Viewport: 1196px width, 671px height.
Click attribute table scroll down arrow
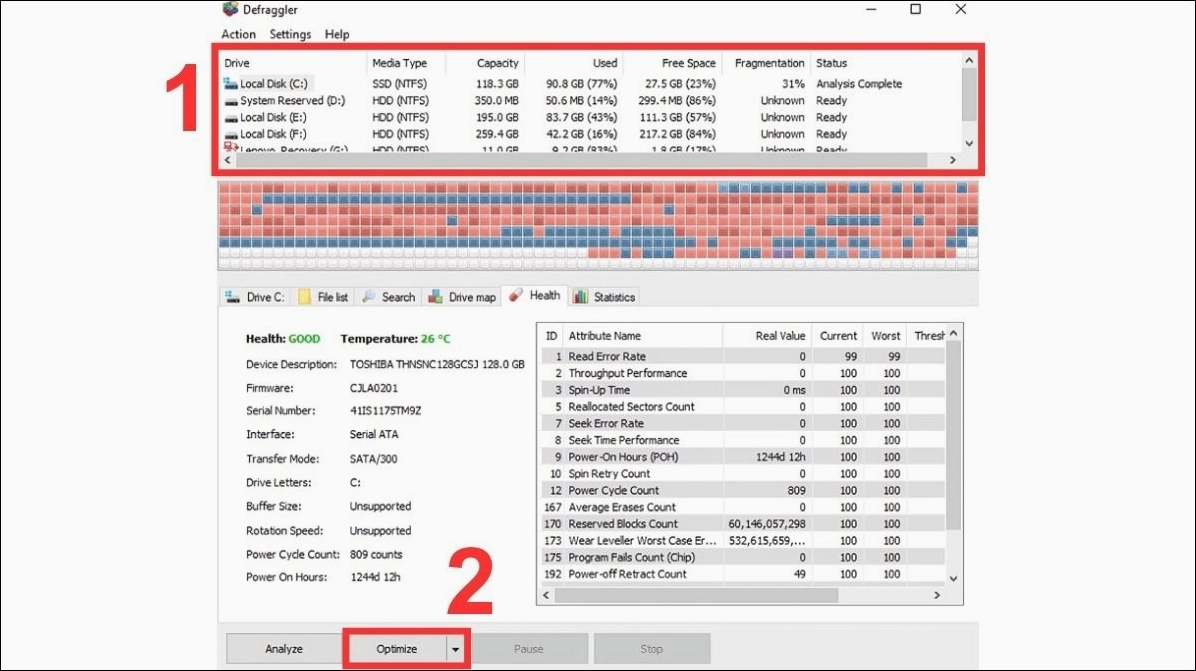(953, 579)
